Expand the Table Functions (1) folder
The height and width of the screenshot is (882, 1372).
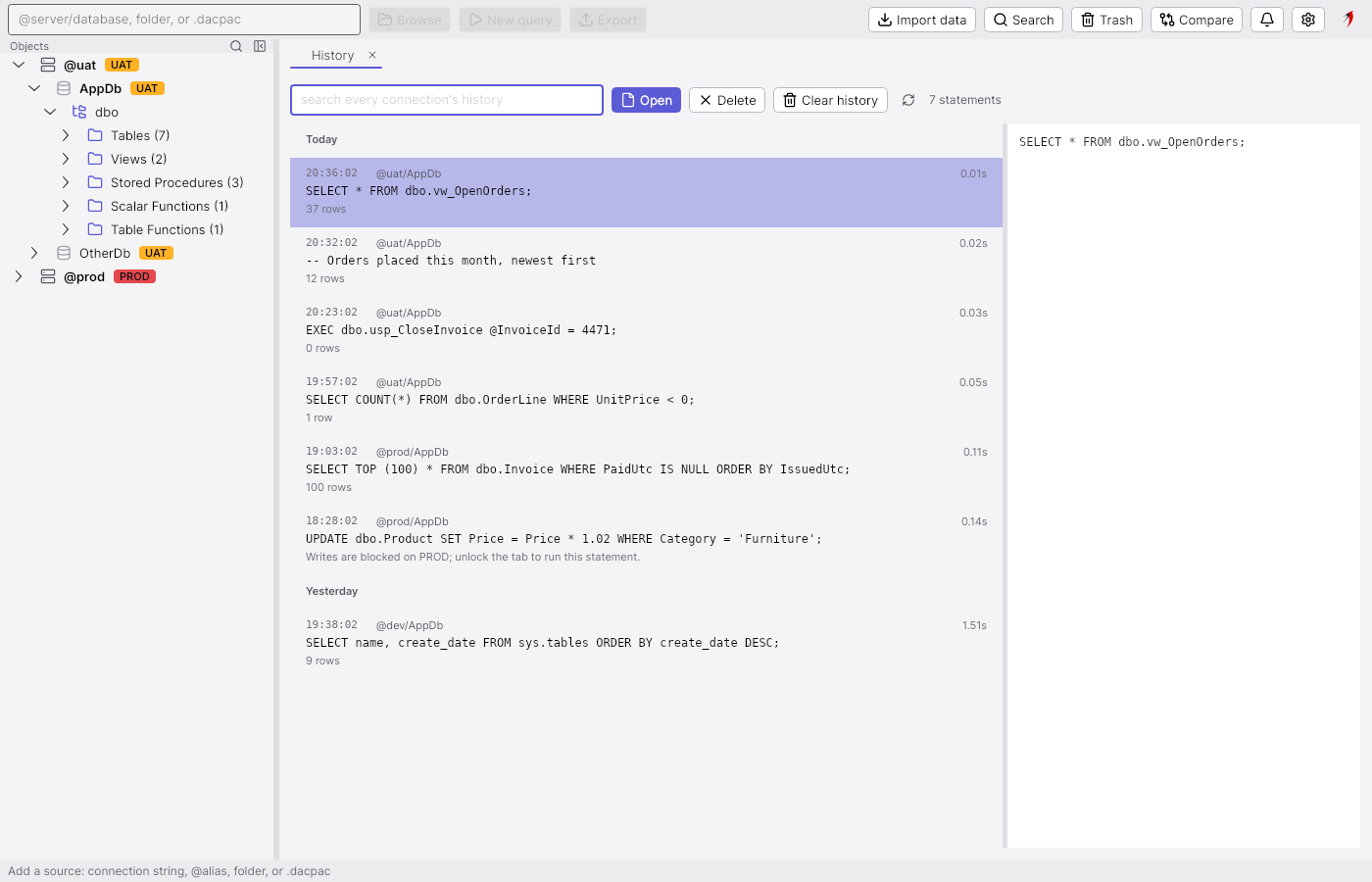(66, 229)
